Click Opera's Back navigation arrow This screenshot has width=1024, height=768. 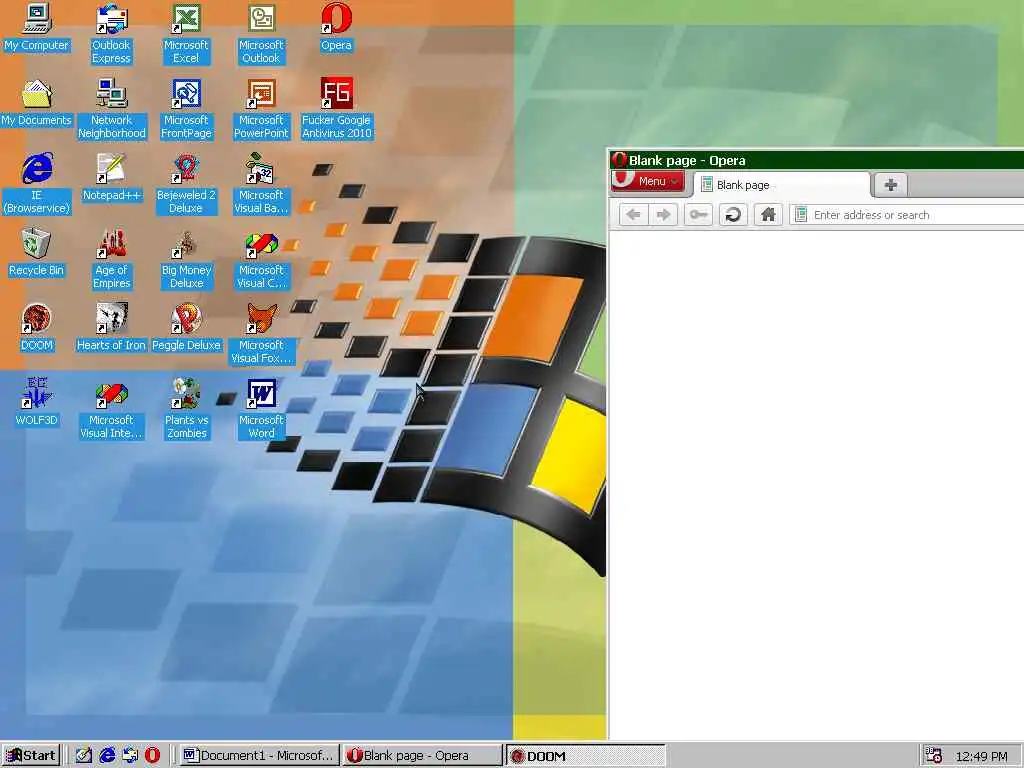coord(633,215)
